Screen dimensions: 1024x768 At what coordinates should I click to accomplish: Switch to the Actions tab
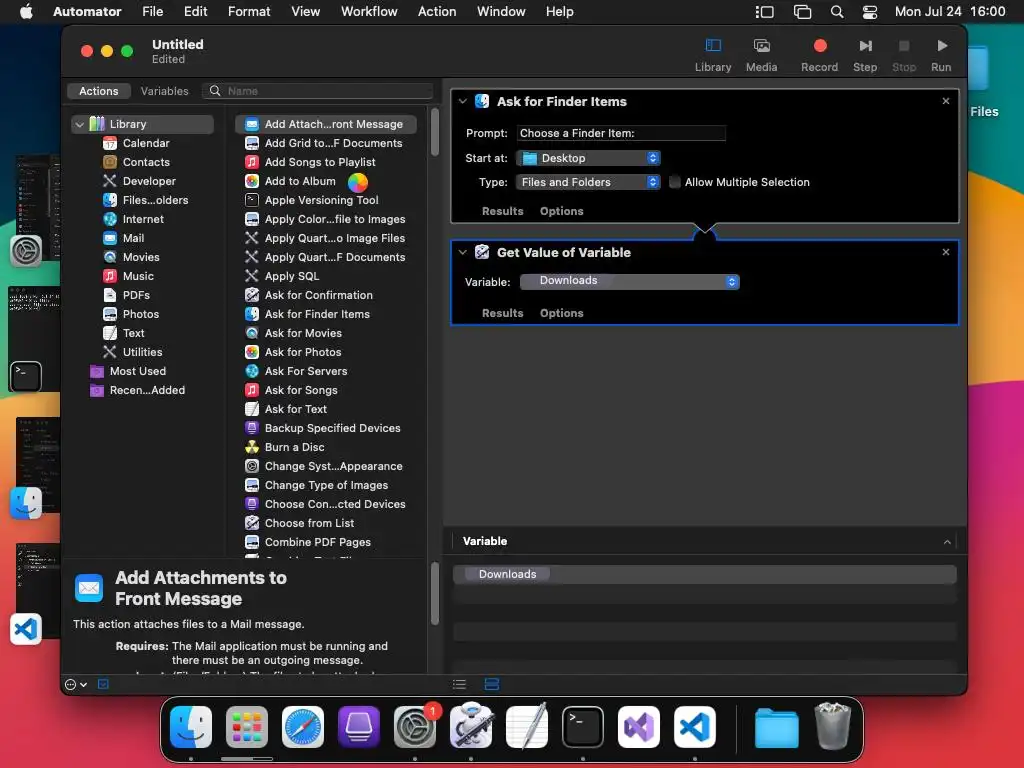tap(99, 91)
